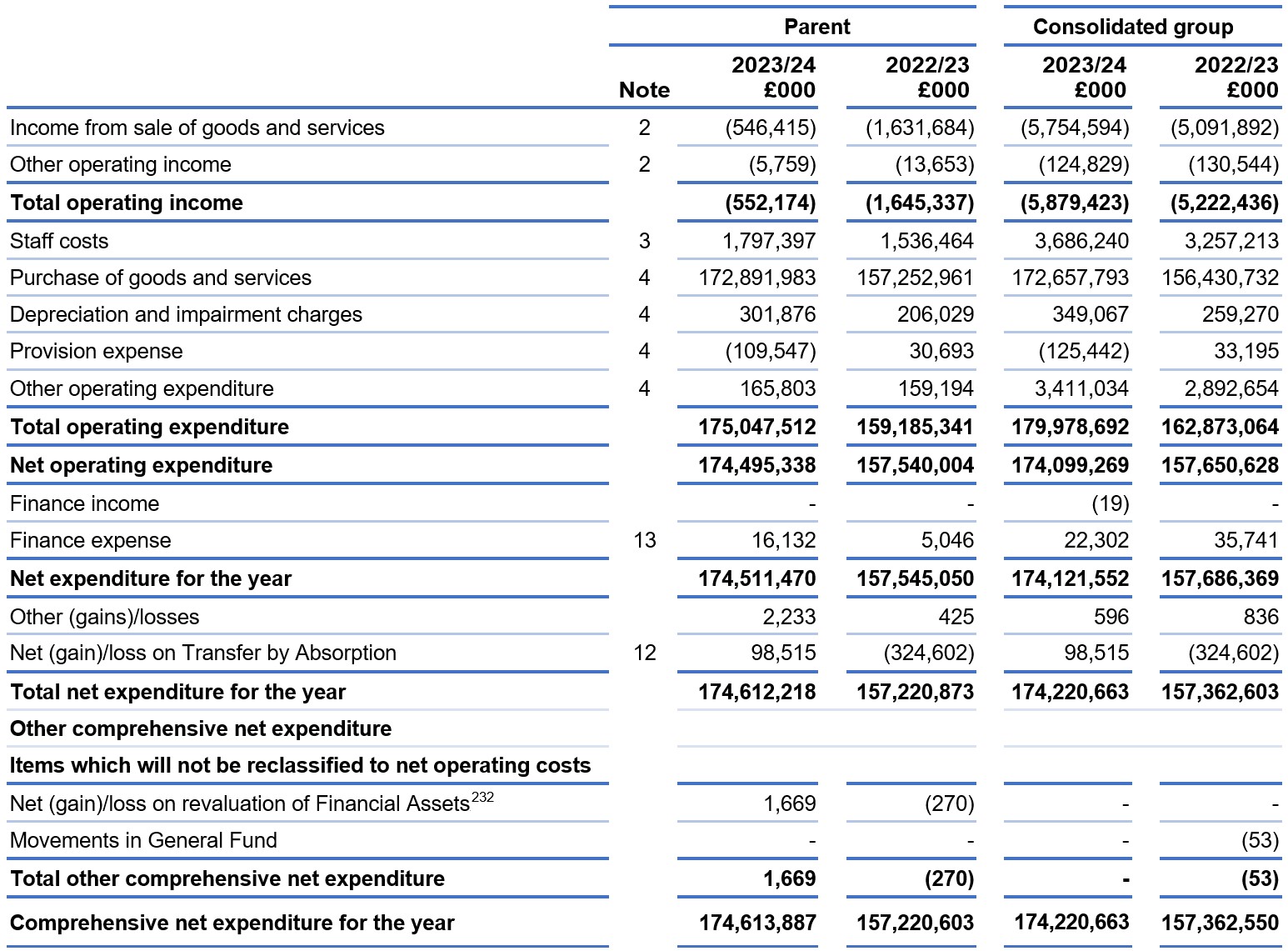Select Other (gains)/losses value 2,233

(790, 617)
